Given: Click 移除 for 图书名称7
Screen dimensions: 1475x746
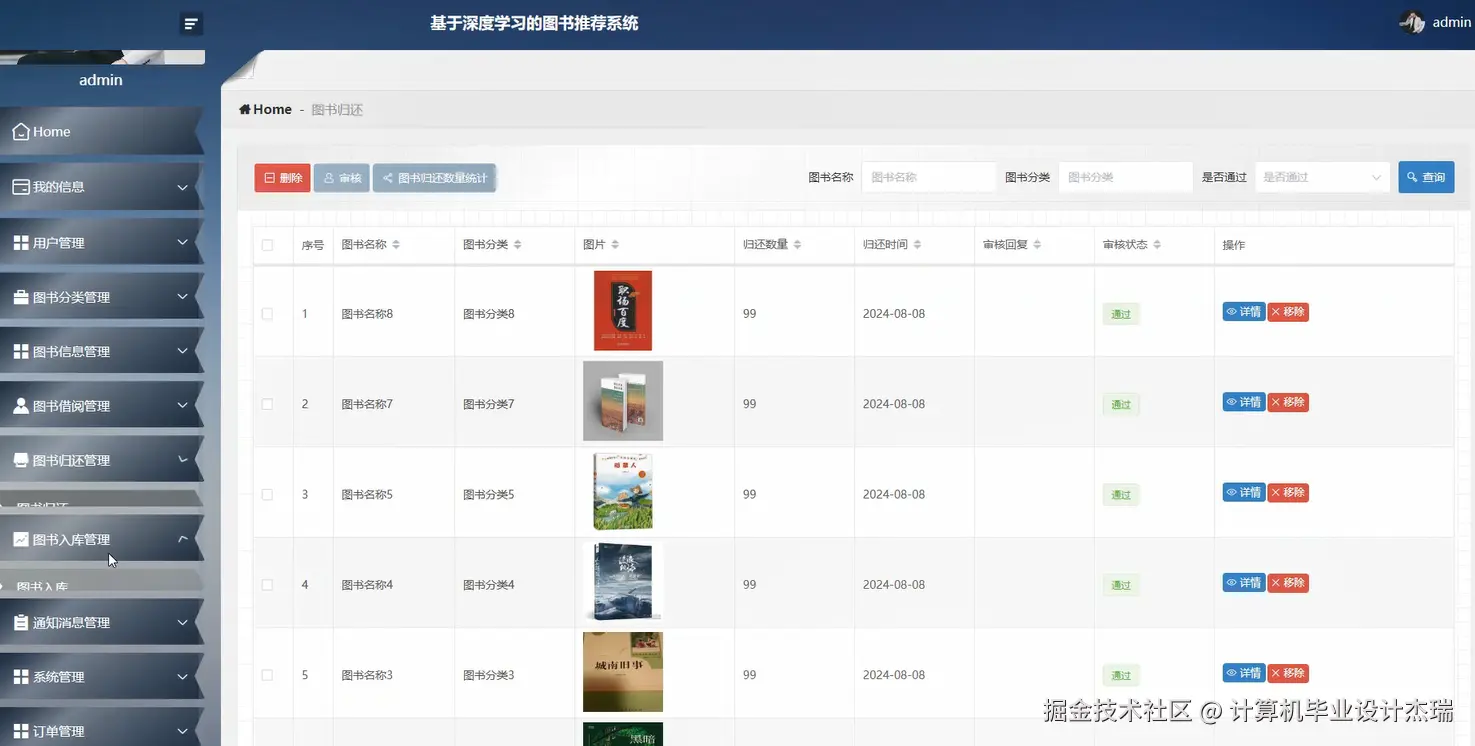Looking at the screenshot, I should [x=1288, y=402].
